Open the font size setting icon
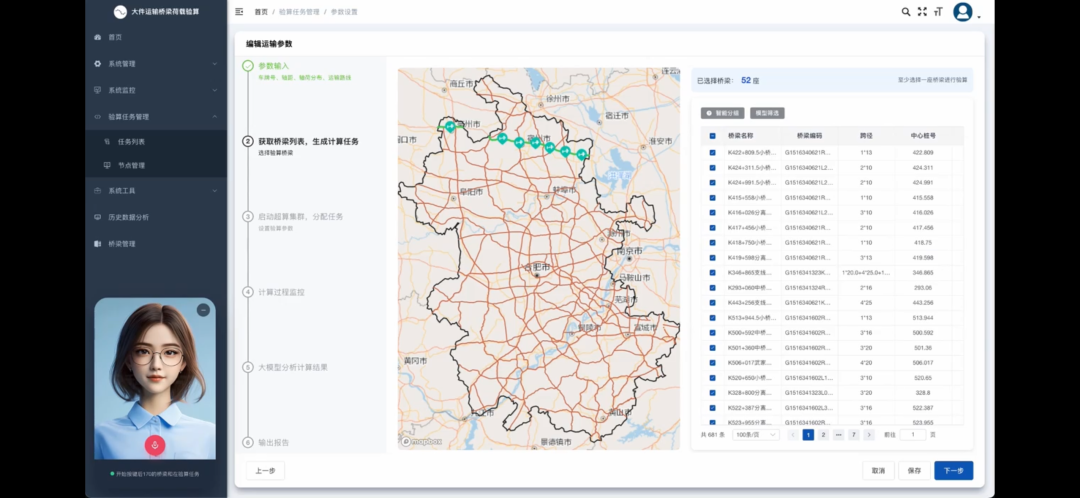Image resolution: width=1080 pixels, height=498 pixels. (x=938, y=12)
